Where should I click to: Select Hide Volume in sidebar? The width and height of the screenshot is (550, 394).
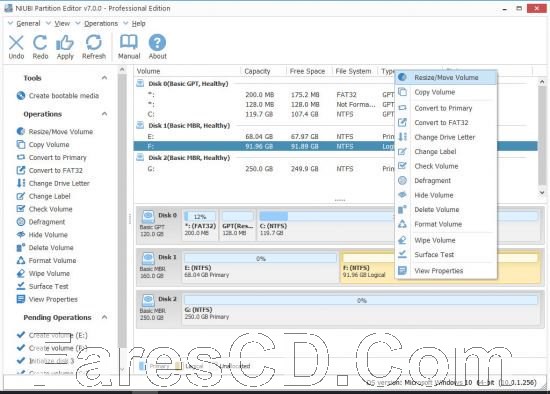pos(42,235)
